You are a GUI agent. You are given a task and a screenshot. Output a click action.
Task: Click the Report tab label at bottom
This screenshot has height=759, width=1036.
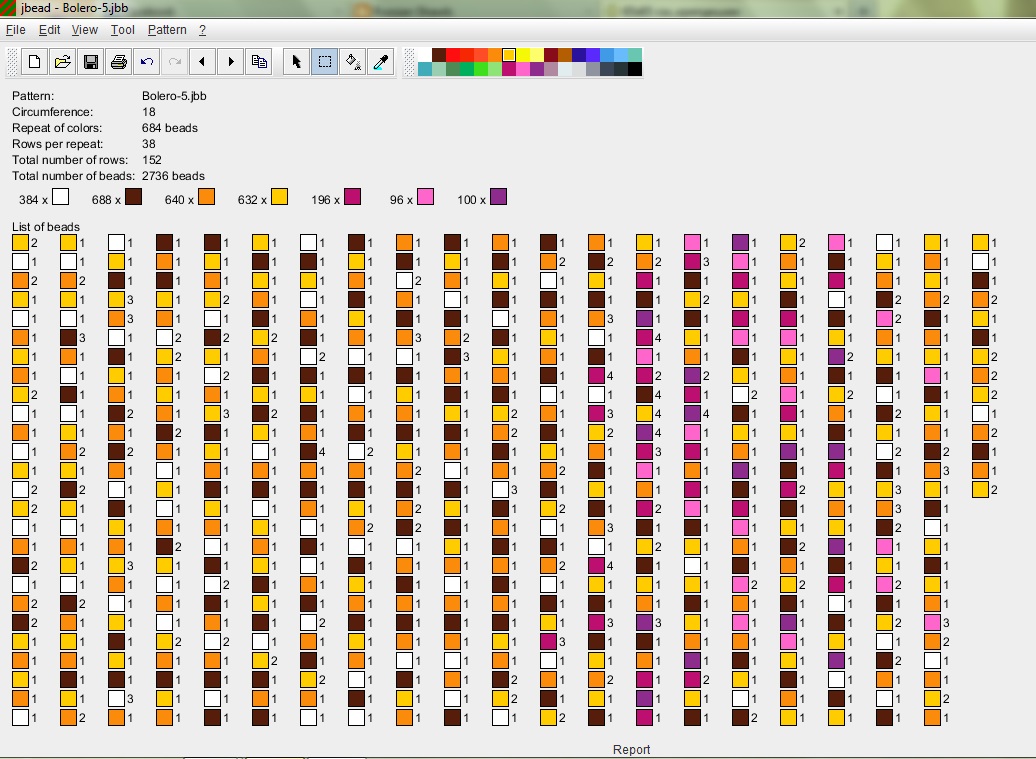tap(631, 749)
